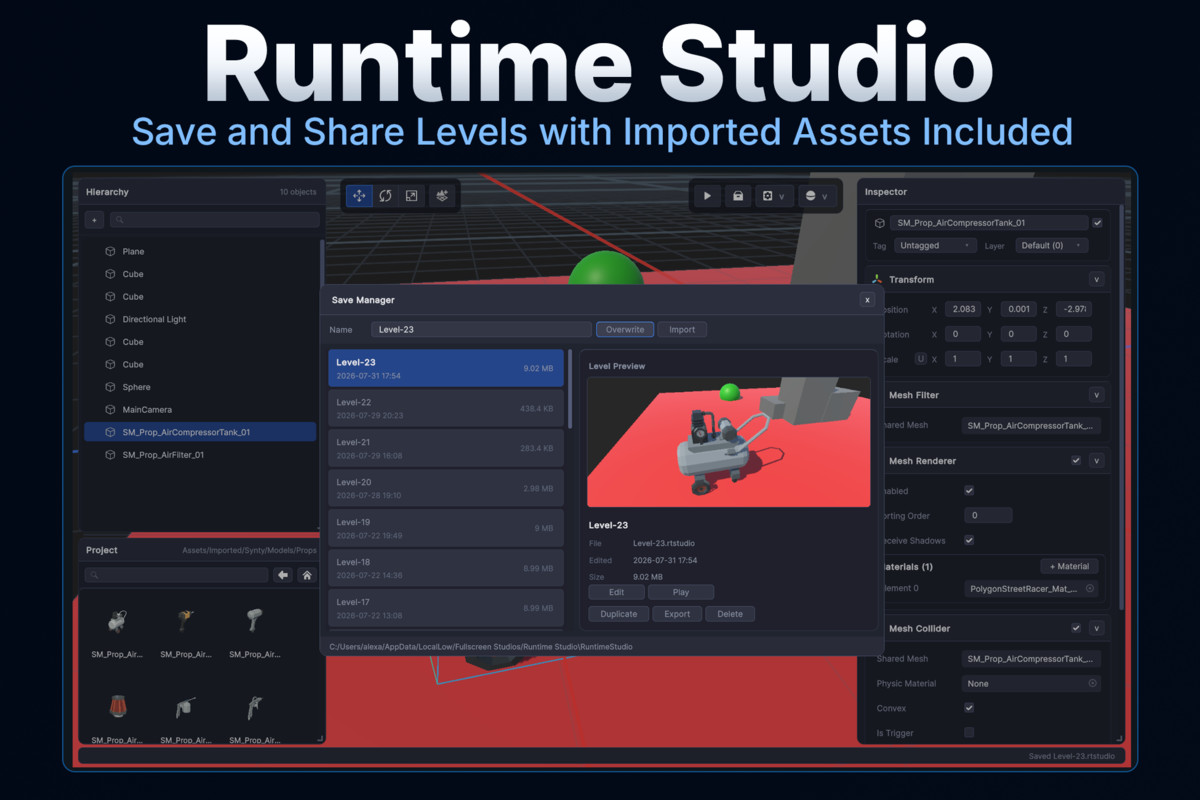Toggle the Receive Shadows checkbox
Image resolution: width=1200 pixels, height=800 pixels.
point(968,540)
